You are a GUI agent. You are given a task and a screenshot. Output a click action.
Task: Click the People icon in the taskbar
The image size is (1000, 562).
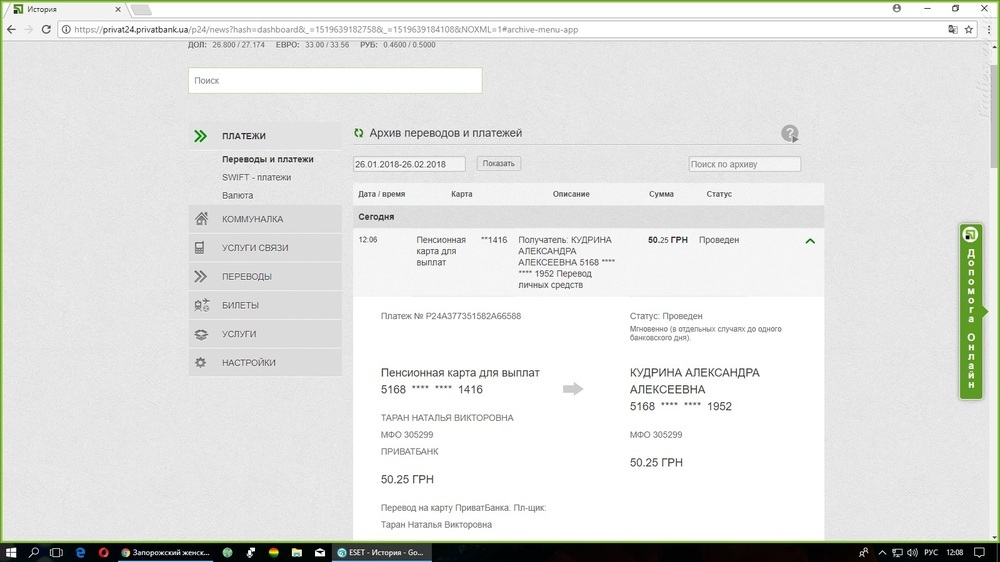pos(864,552)
